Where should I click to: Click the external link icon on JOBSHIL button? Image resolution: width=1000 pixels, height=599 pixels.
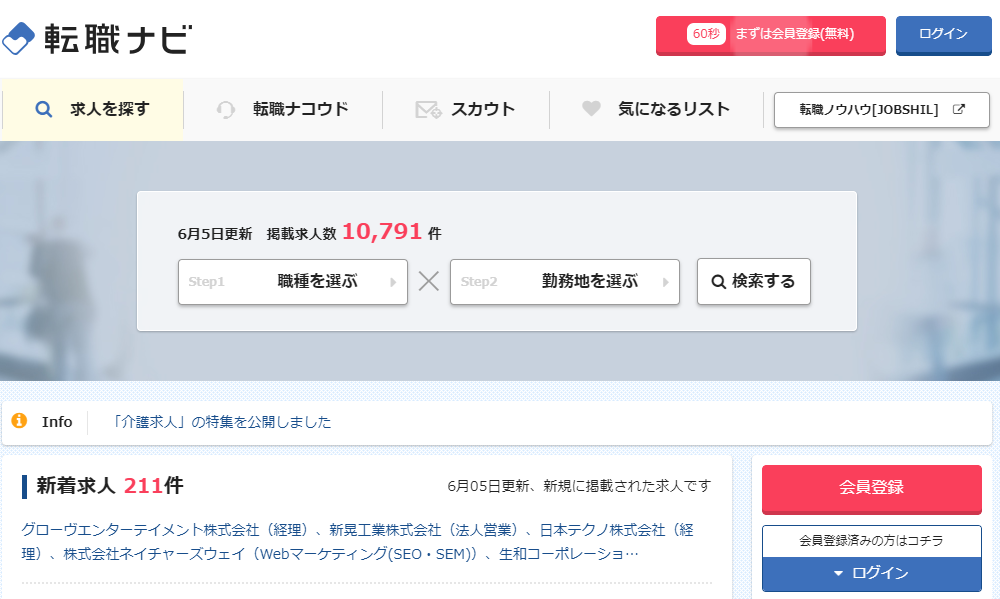958,110
